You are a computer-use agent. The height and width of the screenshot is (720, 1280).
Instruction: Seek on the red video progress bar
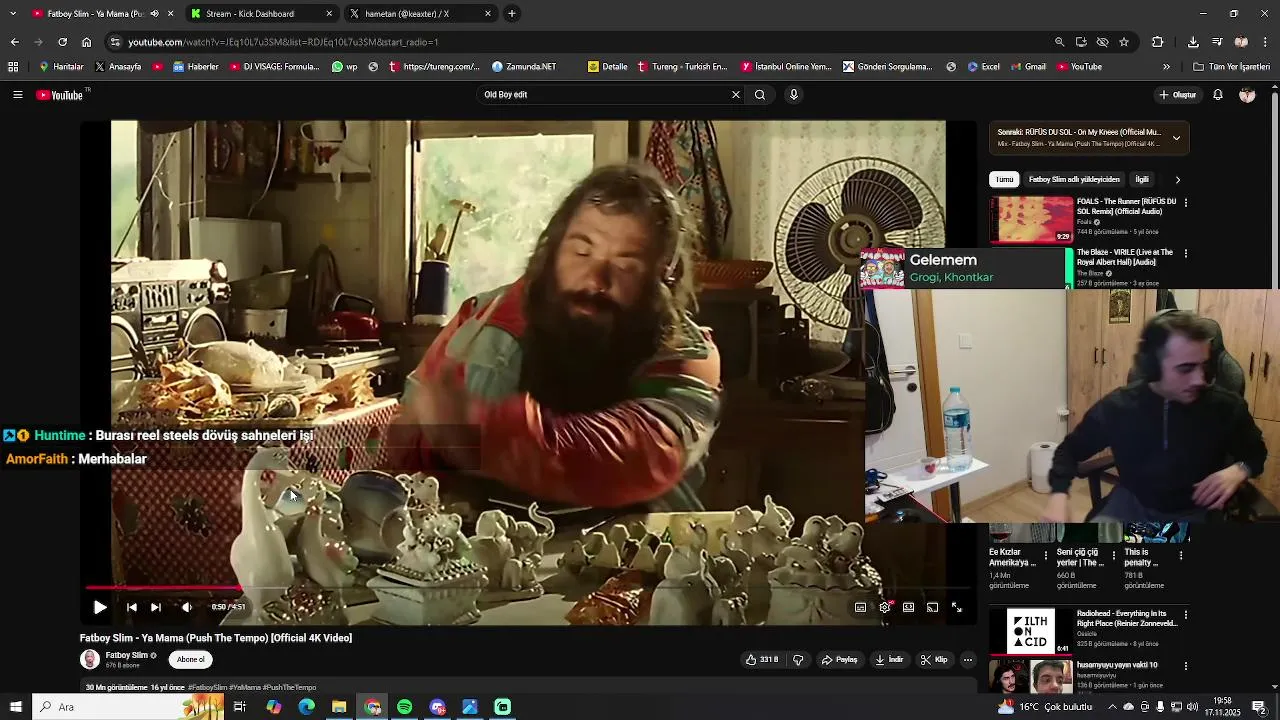click(x=528, y=588)
